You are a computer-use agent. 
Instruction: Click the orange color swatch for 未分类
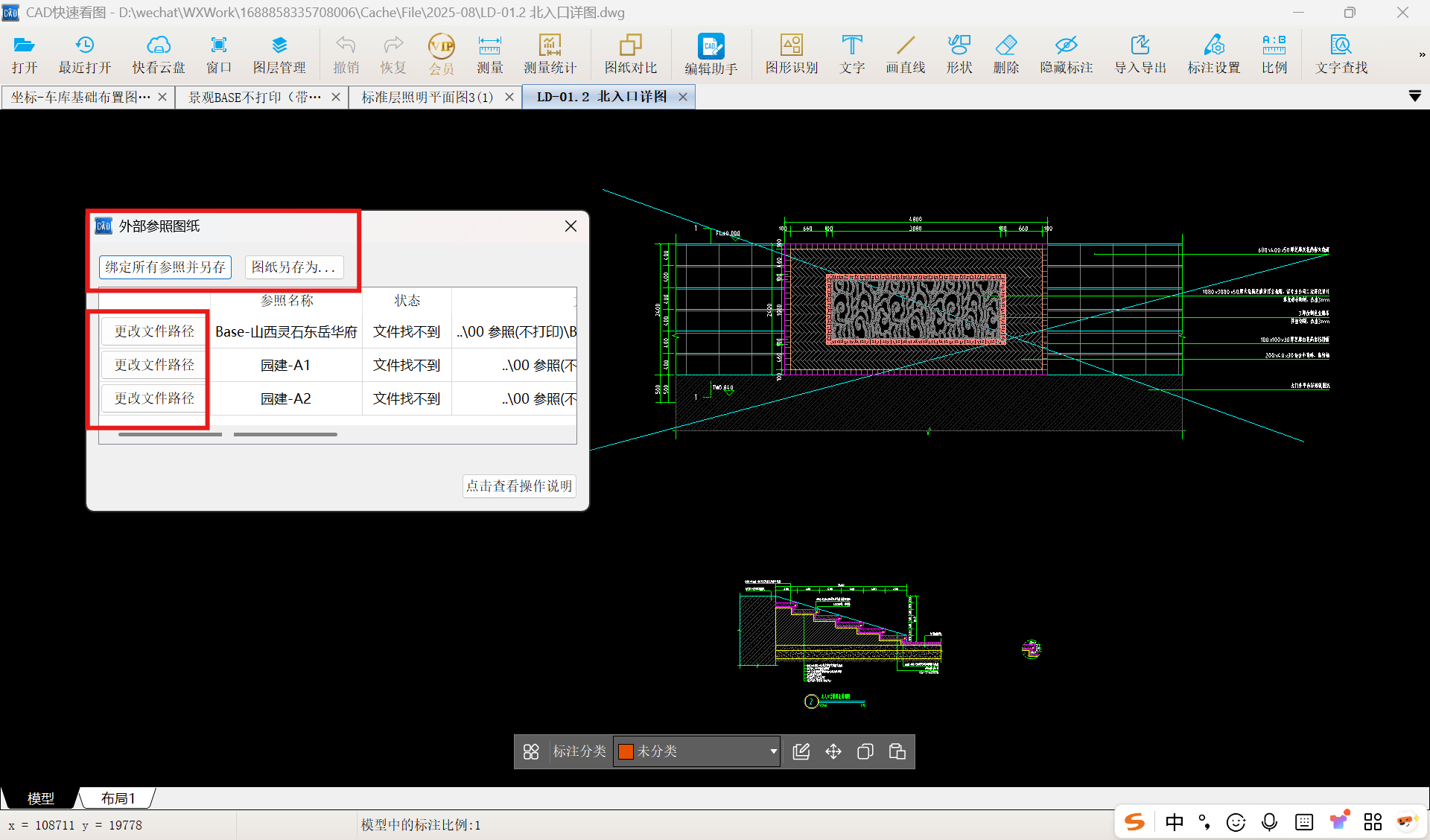(626, 751)
